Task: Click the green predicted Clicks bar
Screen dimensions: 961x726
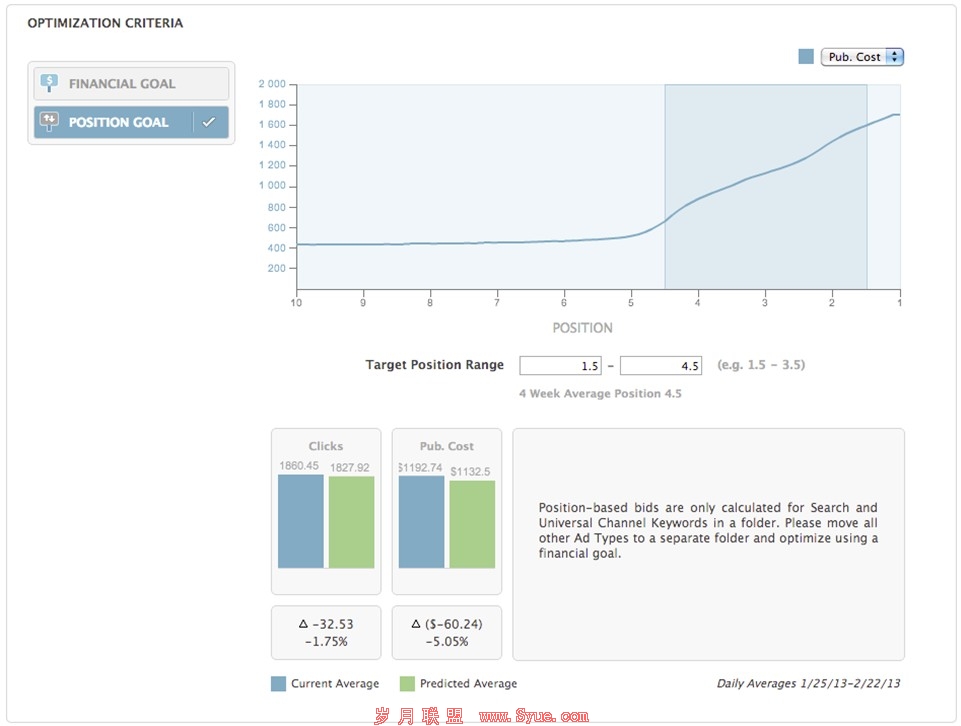Action: click(351, 522)
